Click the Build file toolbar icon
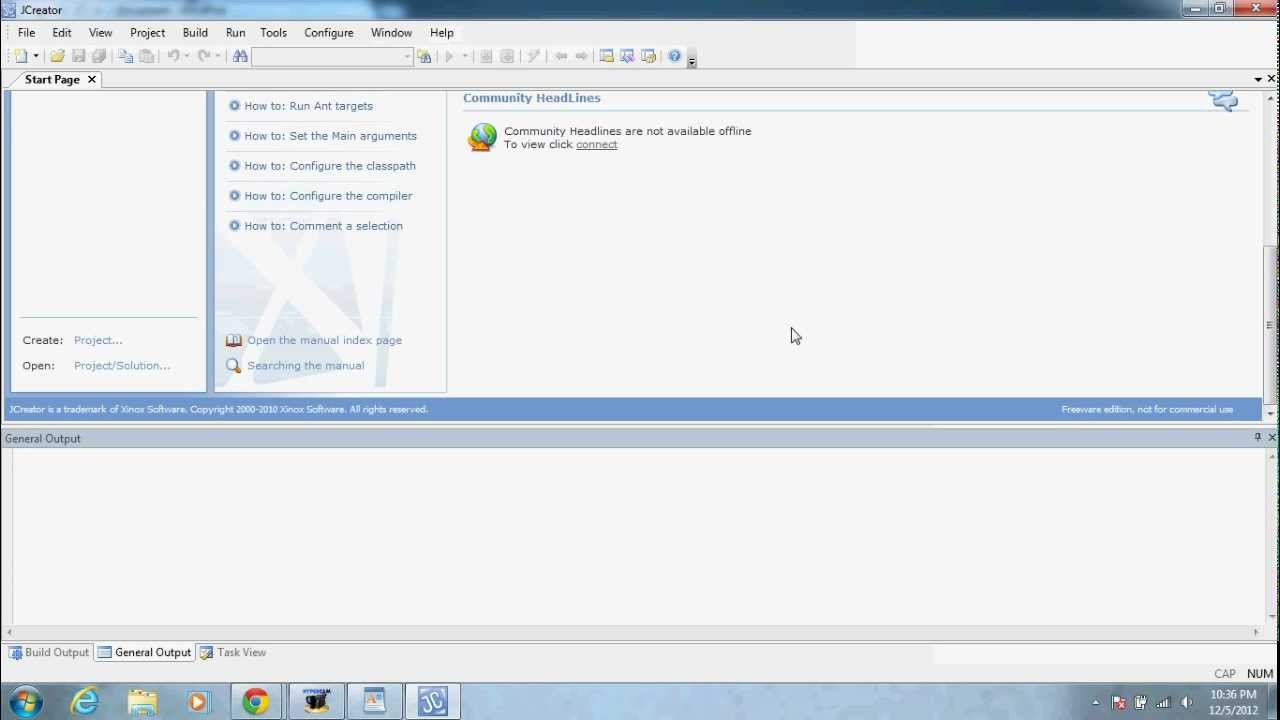This screenshot has height=720, width=1280. coord(486,57)
